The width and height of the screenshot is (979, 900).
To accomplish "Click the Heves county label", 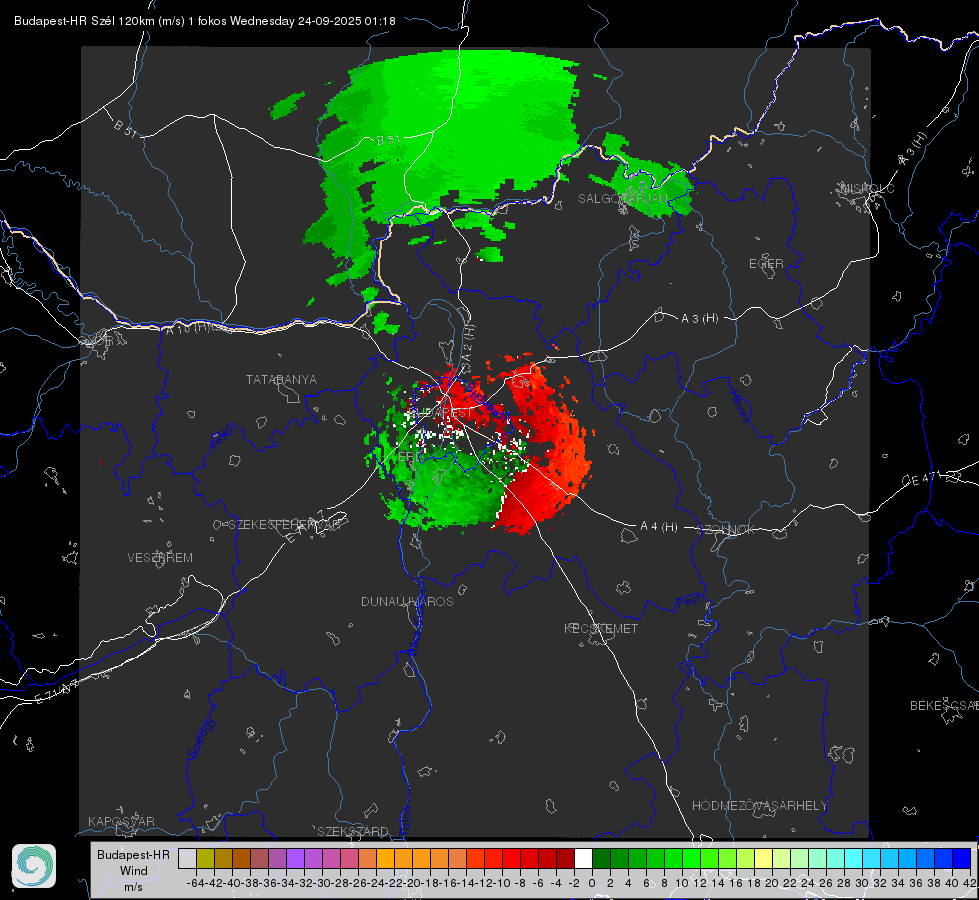I will point(739,407).
